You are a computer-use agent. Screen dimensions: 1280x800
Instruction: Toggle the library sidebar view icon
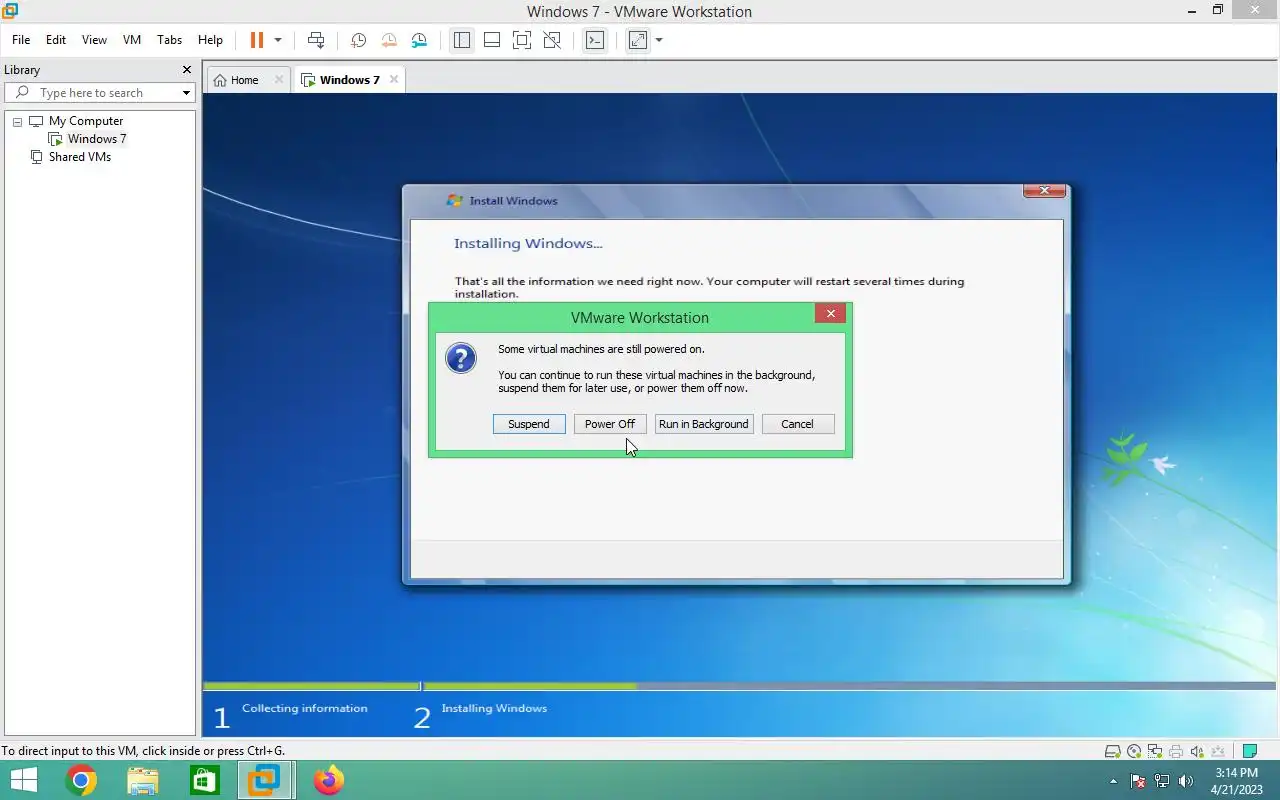pyautogui.click(x=461, y=40)
